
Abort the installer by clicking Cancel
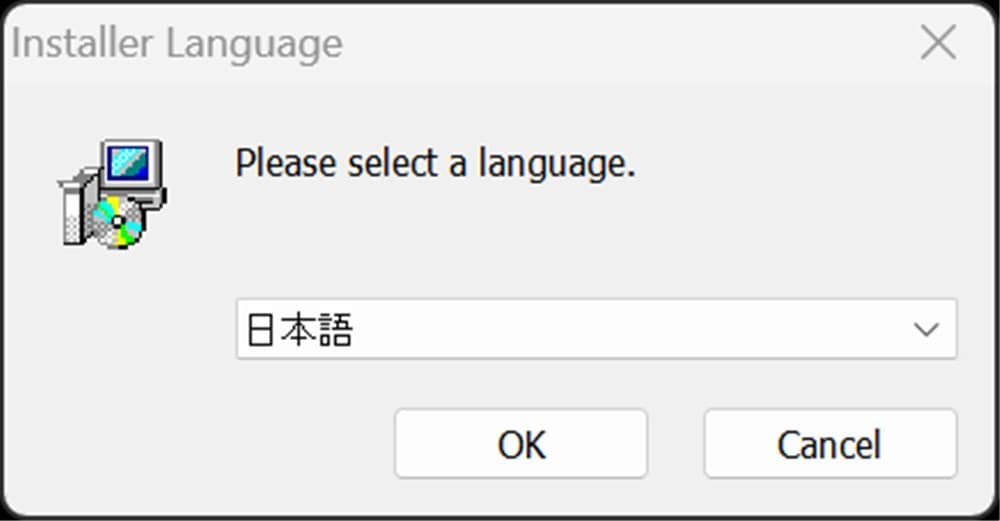(x=830, y=444)
